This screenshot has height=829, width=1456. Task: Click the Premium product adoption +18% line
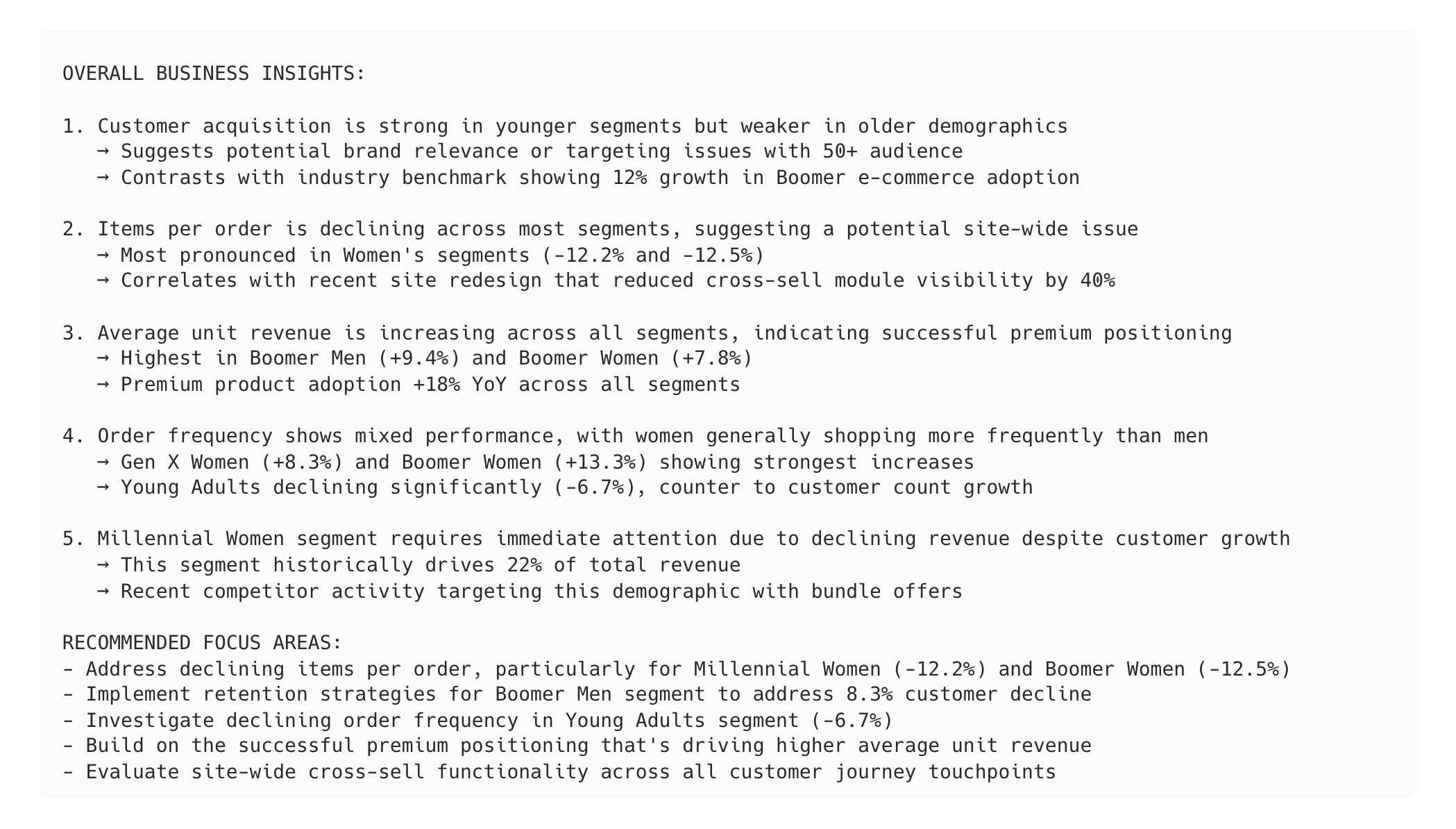419,385
